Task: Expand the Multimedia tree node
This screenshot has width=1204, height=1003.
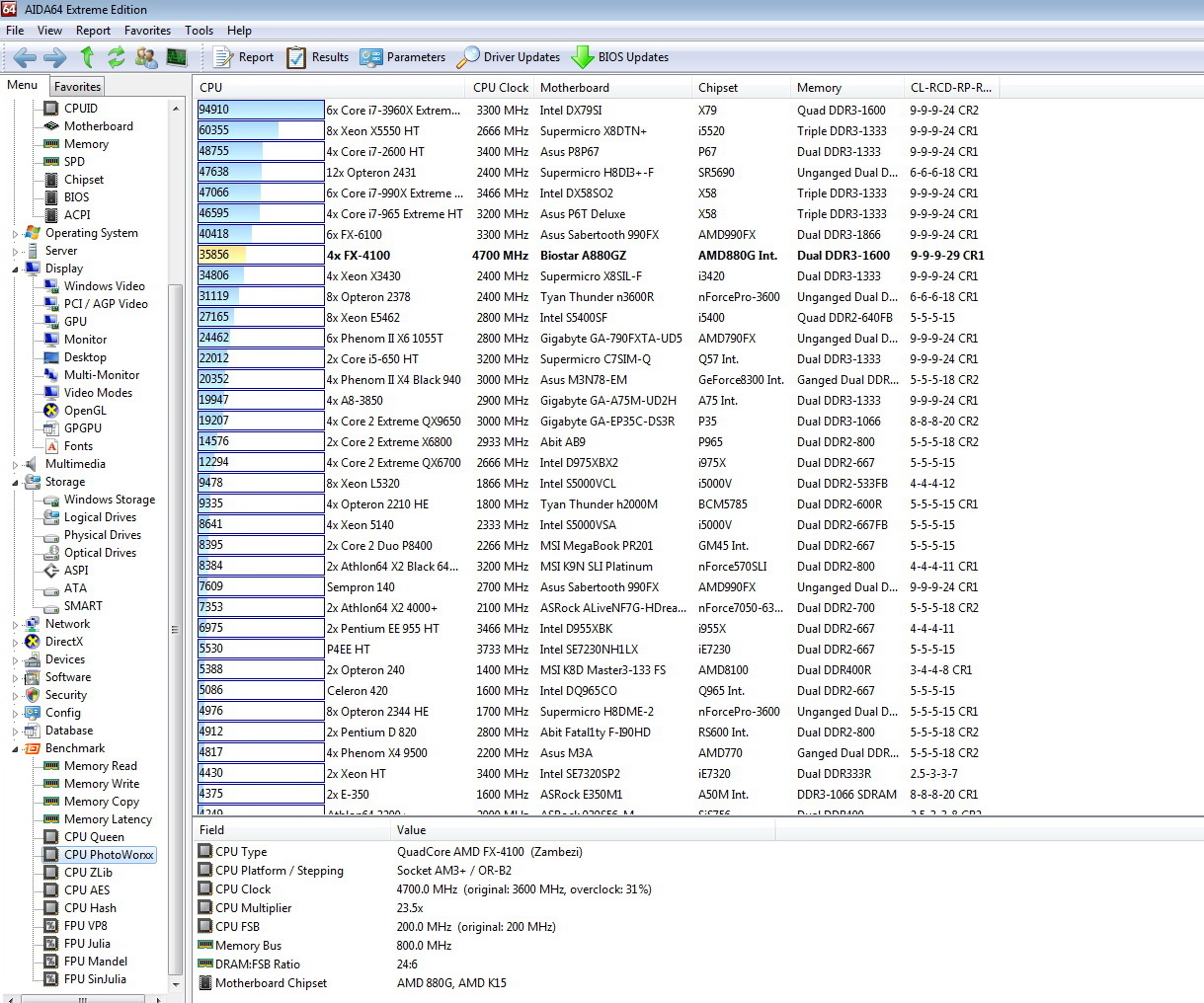Action: 15,465
